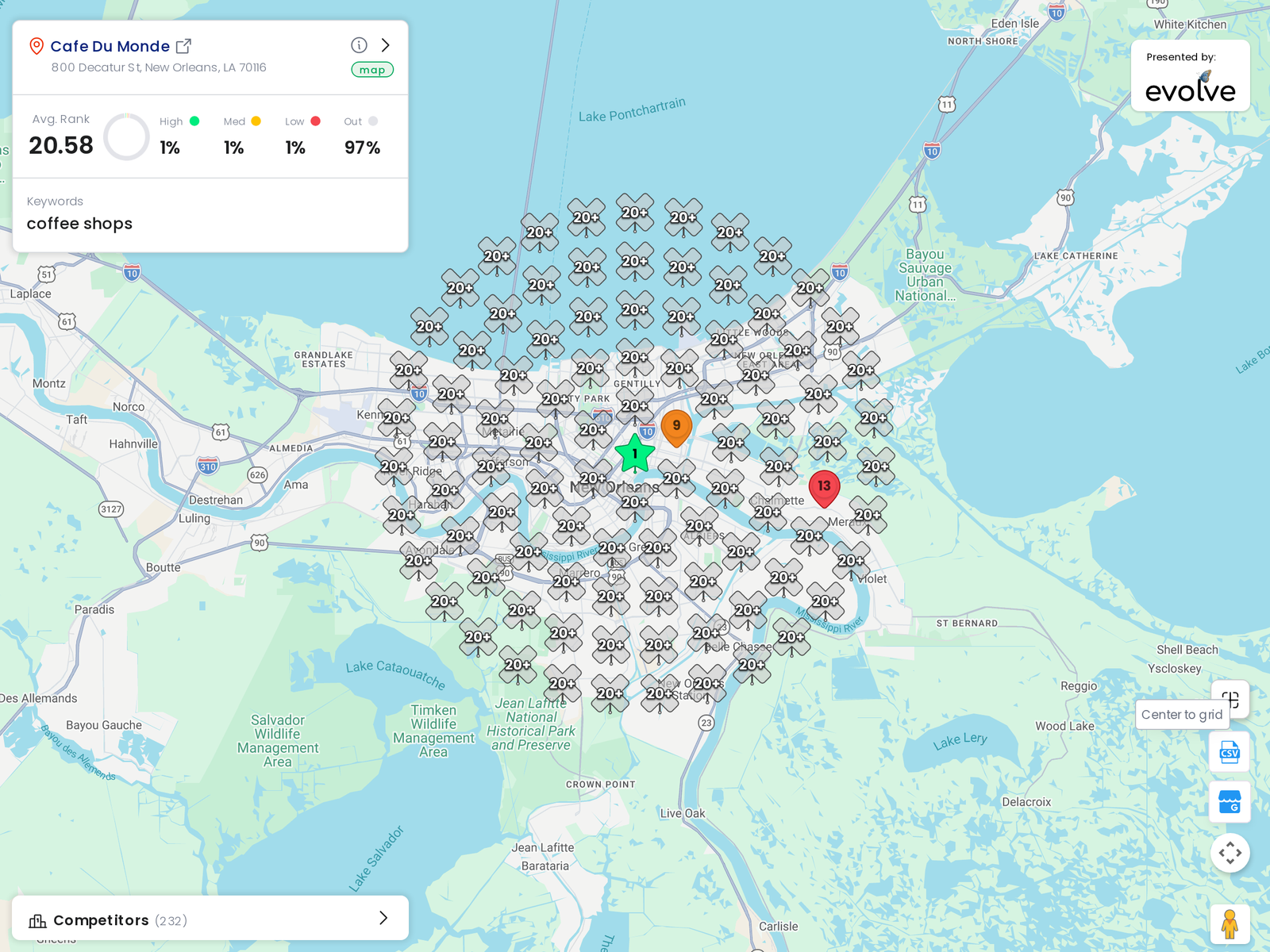Click the 'Timken Wildlife Management Area' label
The image size is (1270, 952).
433,731
